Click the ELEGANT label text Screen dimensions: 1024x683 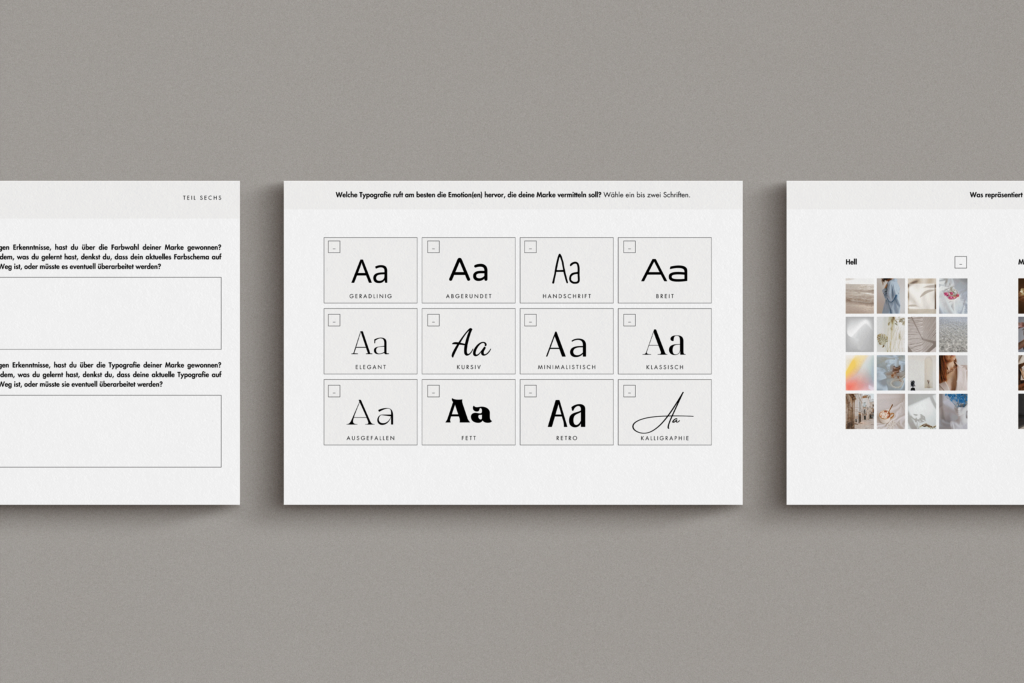370,367
